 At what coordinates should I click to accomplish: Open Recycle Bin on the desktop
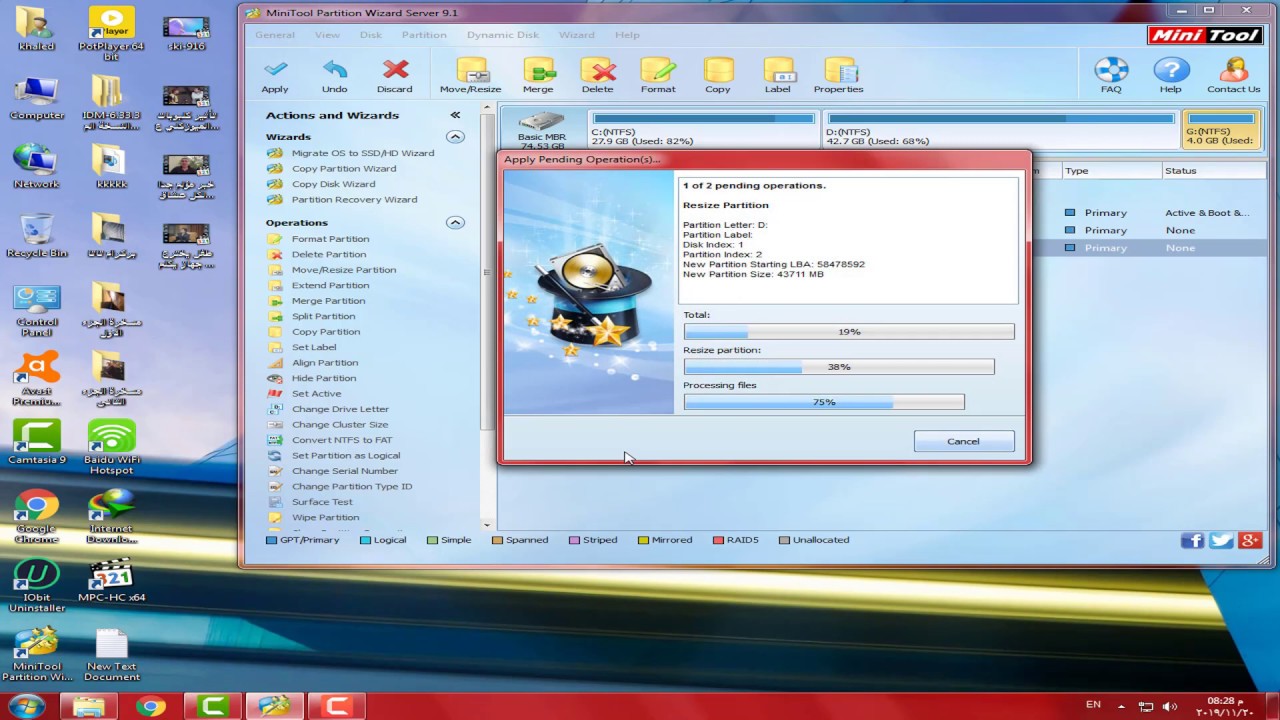[36, 236]
